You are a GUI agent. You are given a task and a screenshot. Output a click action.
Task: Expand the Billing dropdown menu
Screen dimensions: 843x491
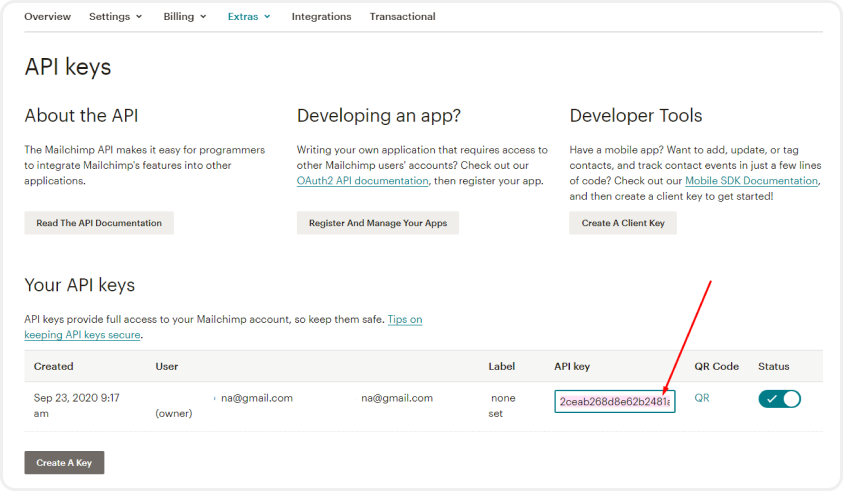pyautogui.click(x=185, y=17)
